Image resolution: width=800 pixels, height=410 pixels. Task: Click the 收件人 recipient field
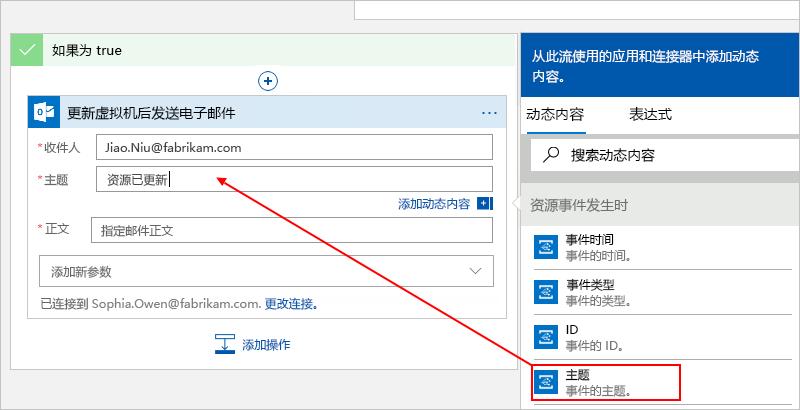pos(294,147)
